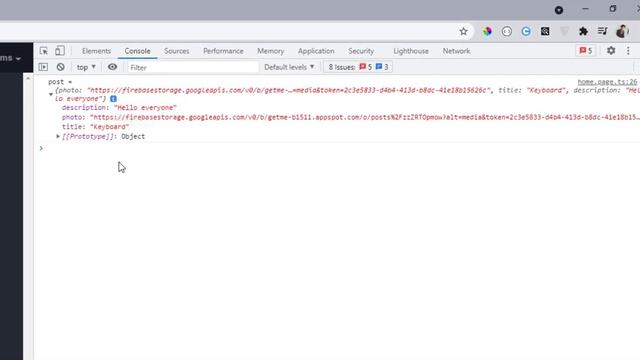Select the description "Hello everyone" property

pyautogui.click(x=119, y=108)
